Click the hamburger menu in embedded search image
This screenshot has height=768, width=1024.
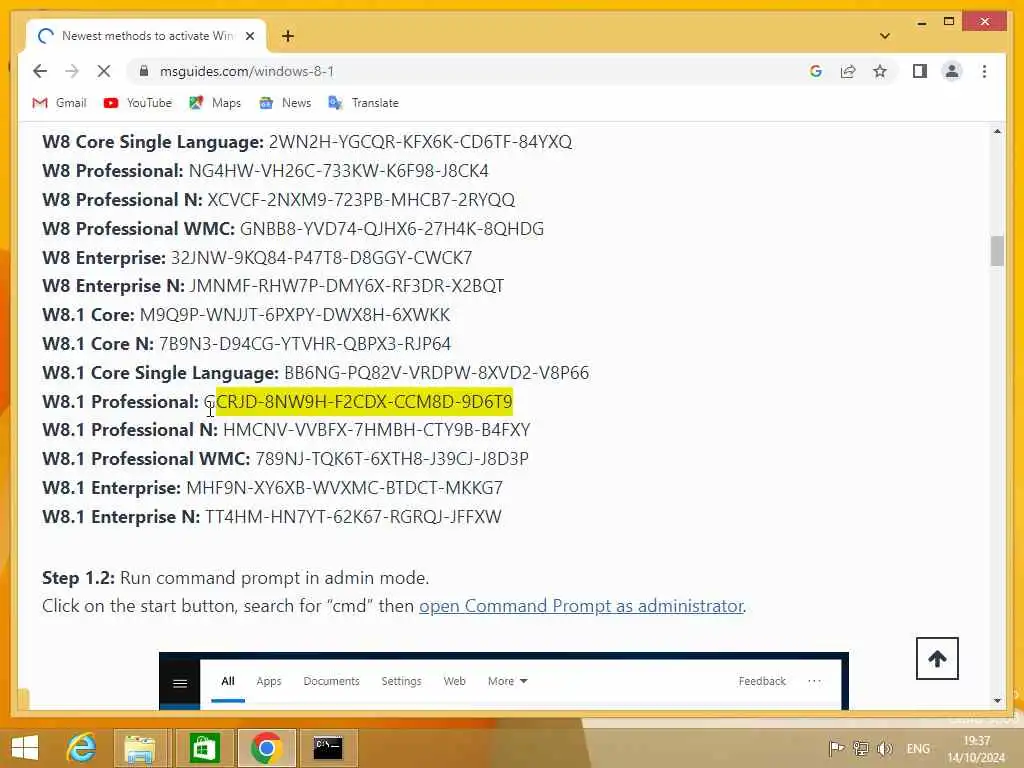click(x=180, y=683)
